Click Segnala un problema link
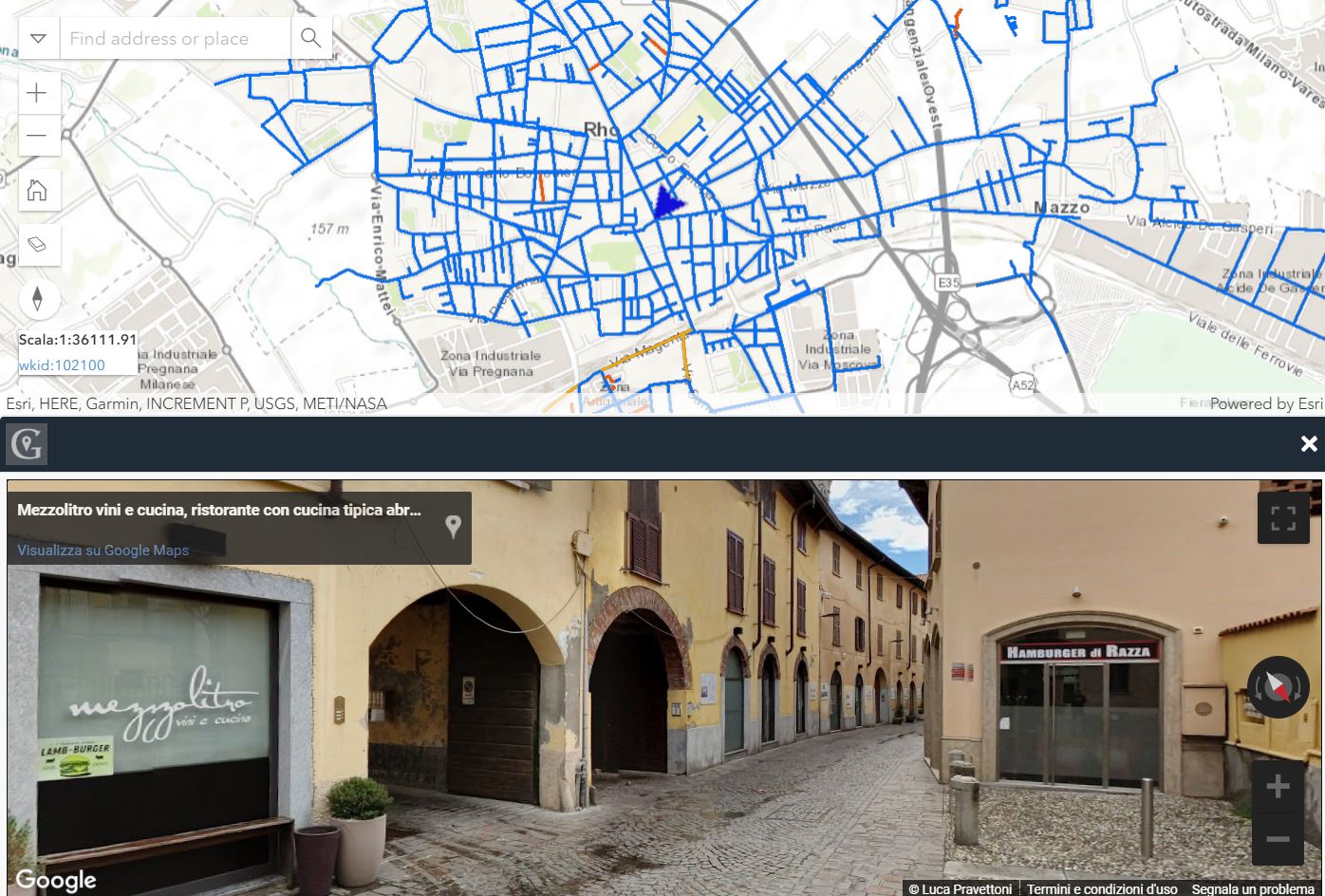The image size is (1325, 896). 1252,888
